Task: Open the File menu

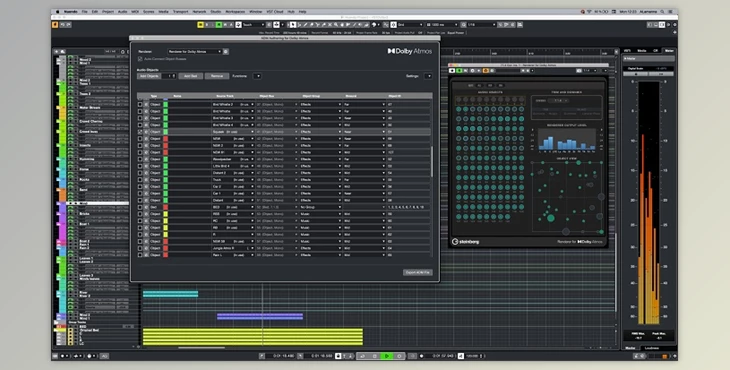Action: (84, 12)
